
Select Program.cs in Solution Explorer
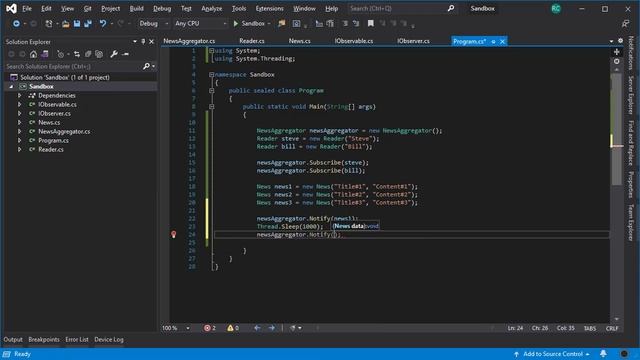tap(53, 140)
